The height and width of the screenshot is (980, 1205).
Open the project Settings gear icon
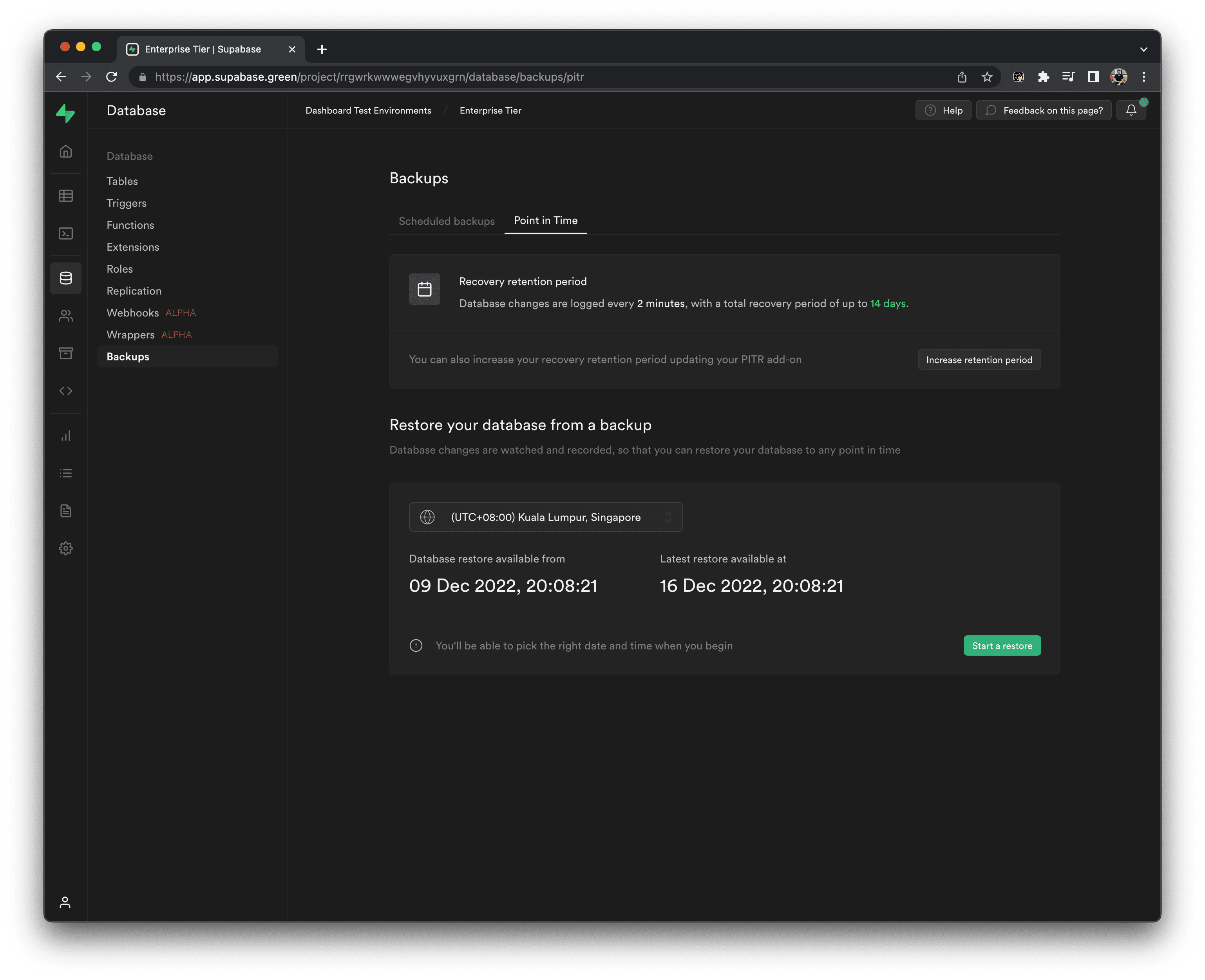(x=65, y=548)
